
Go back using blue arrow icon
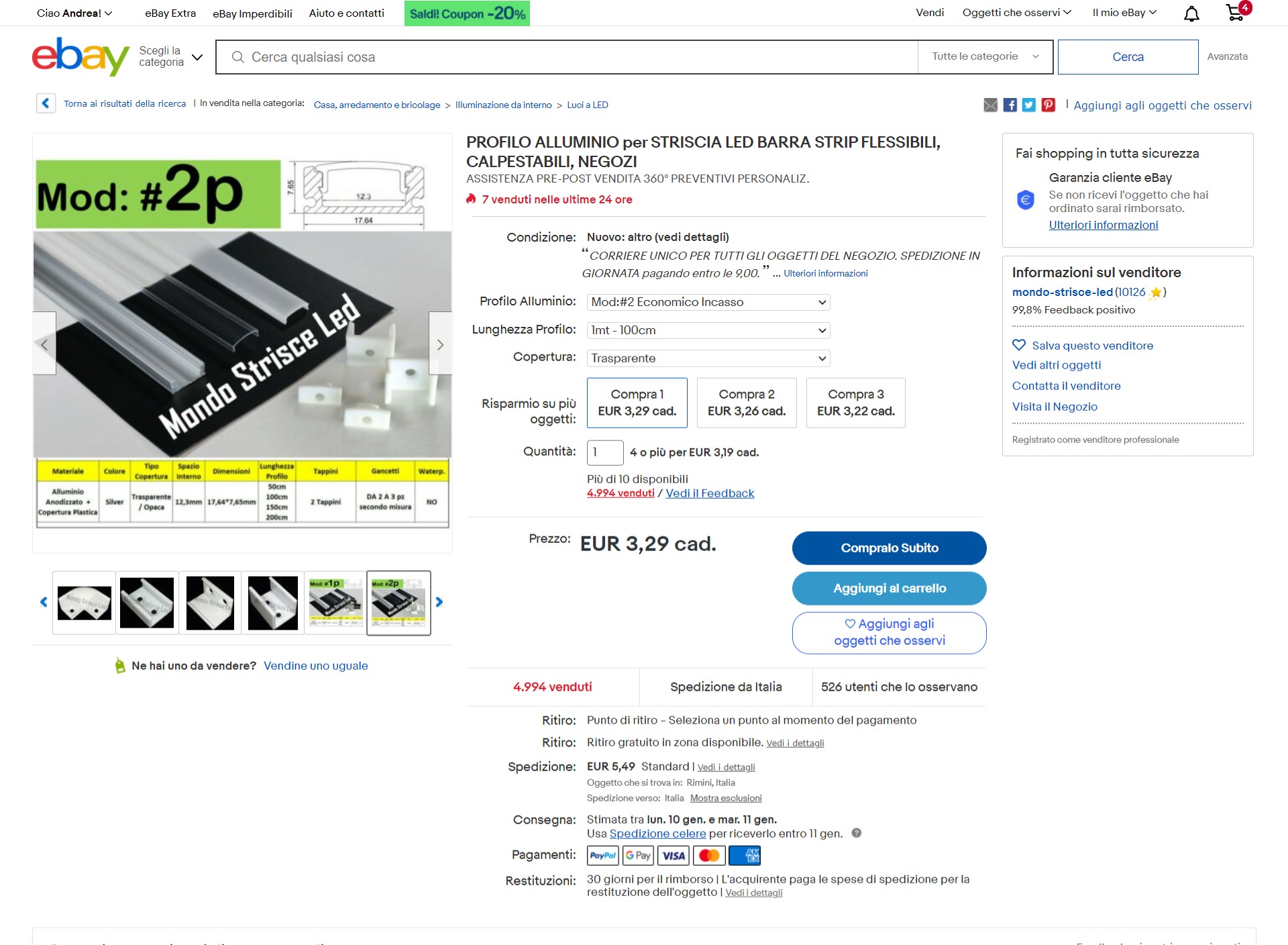46,103
